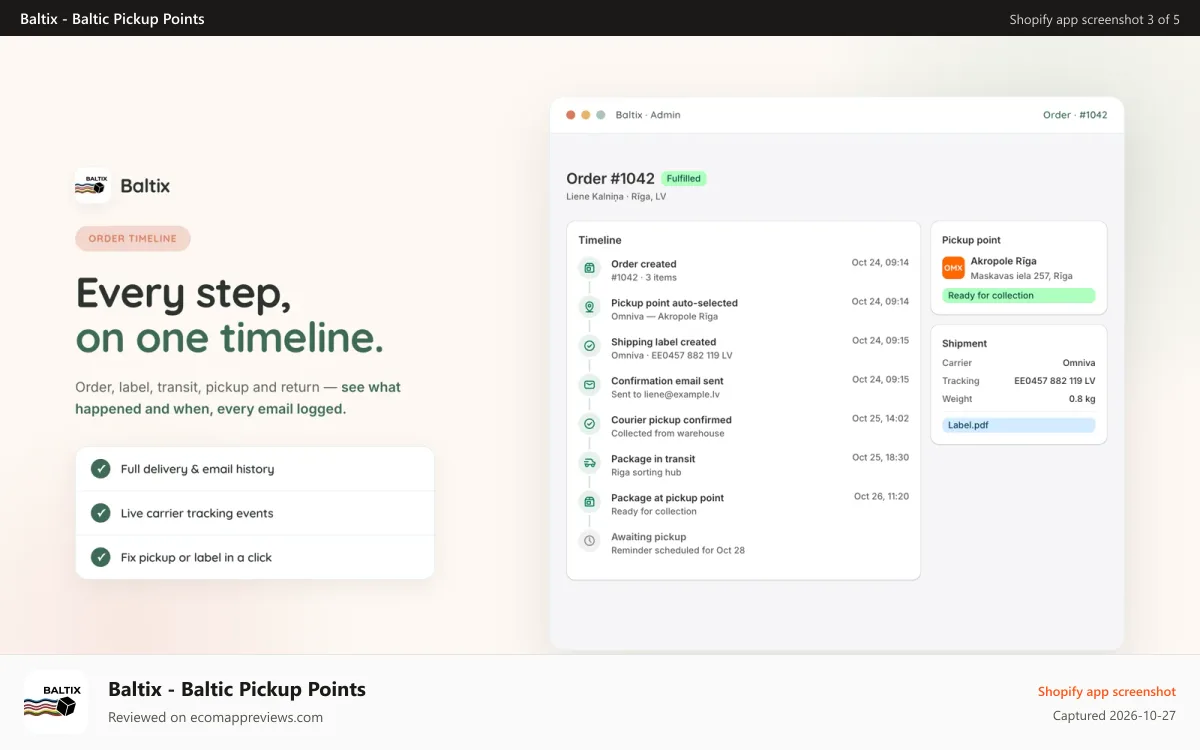Click the Baltix - Baltic Pickup Points footer title

pos(237,689)
